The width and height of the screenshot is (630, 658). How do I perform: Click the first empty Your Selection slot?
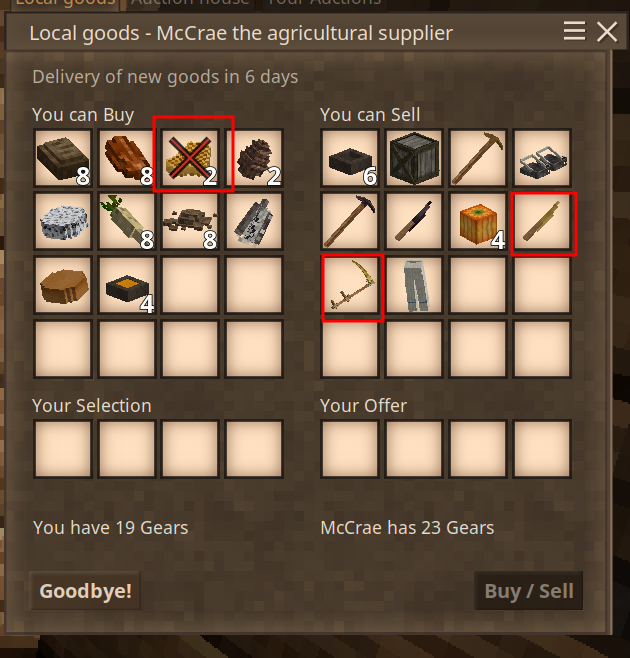tap(63, 449)
